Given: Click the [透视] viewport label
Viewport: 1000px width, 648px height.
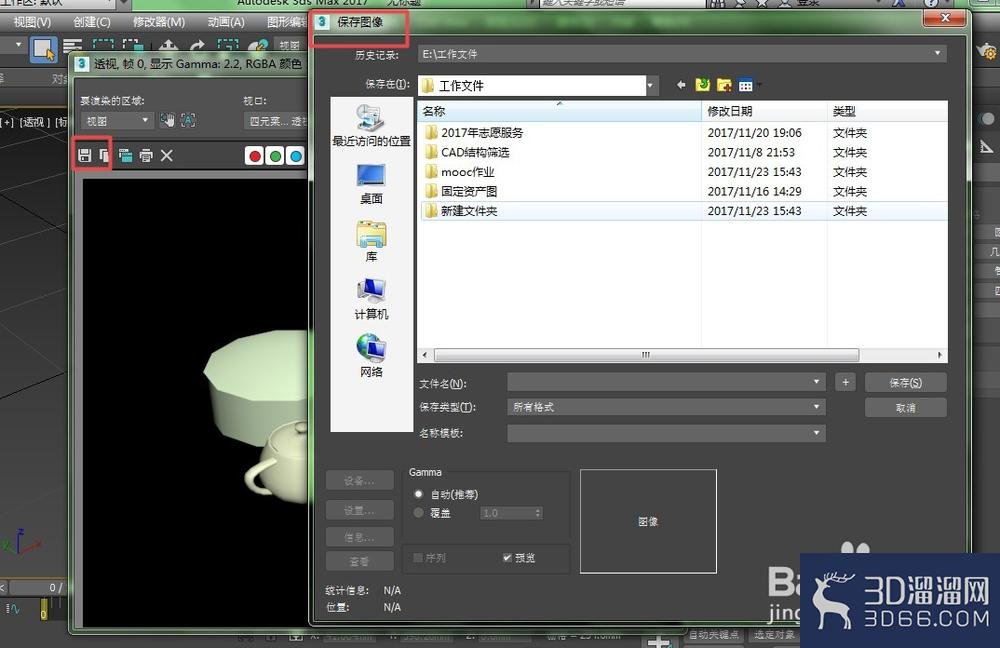Looking at the screenshot, I should [x=34, y=122].
